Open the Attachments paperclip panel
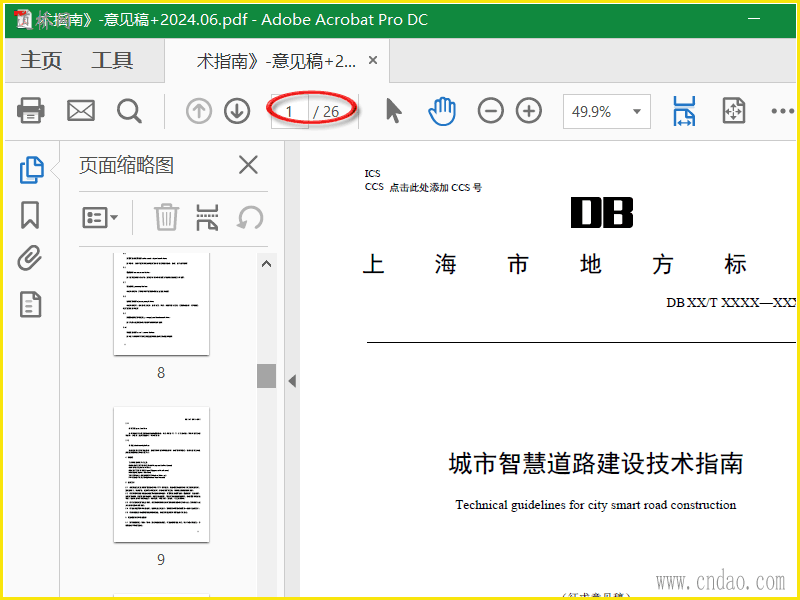The height and width of the screenshot is (600, 800). point(30,258)
